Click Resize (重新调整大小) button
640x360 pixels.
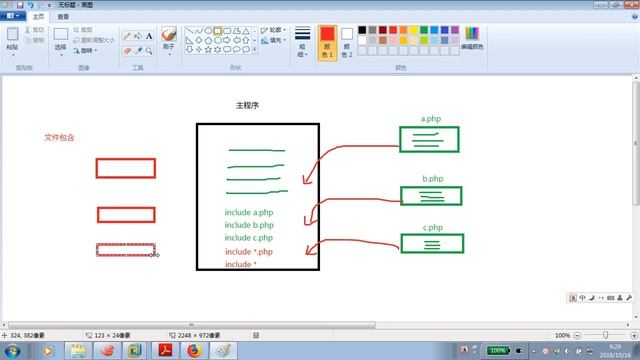point(94,40)
